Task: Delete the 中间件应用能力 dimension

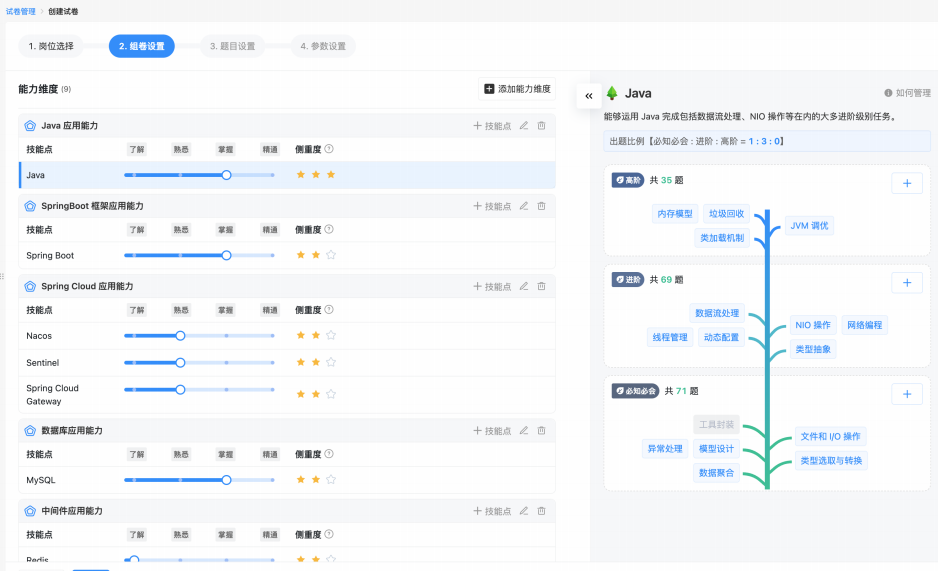Action: [541, 511]
